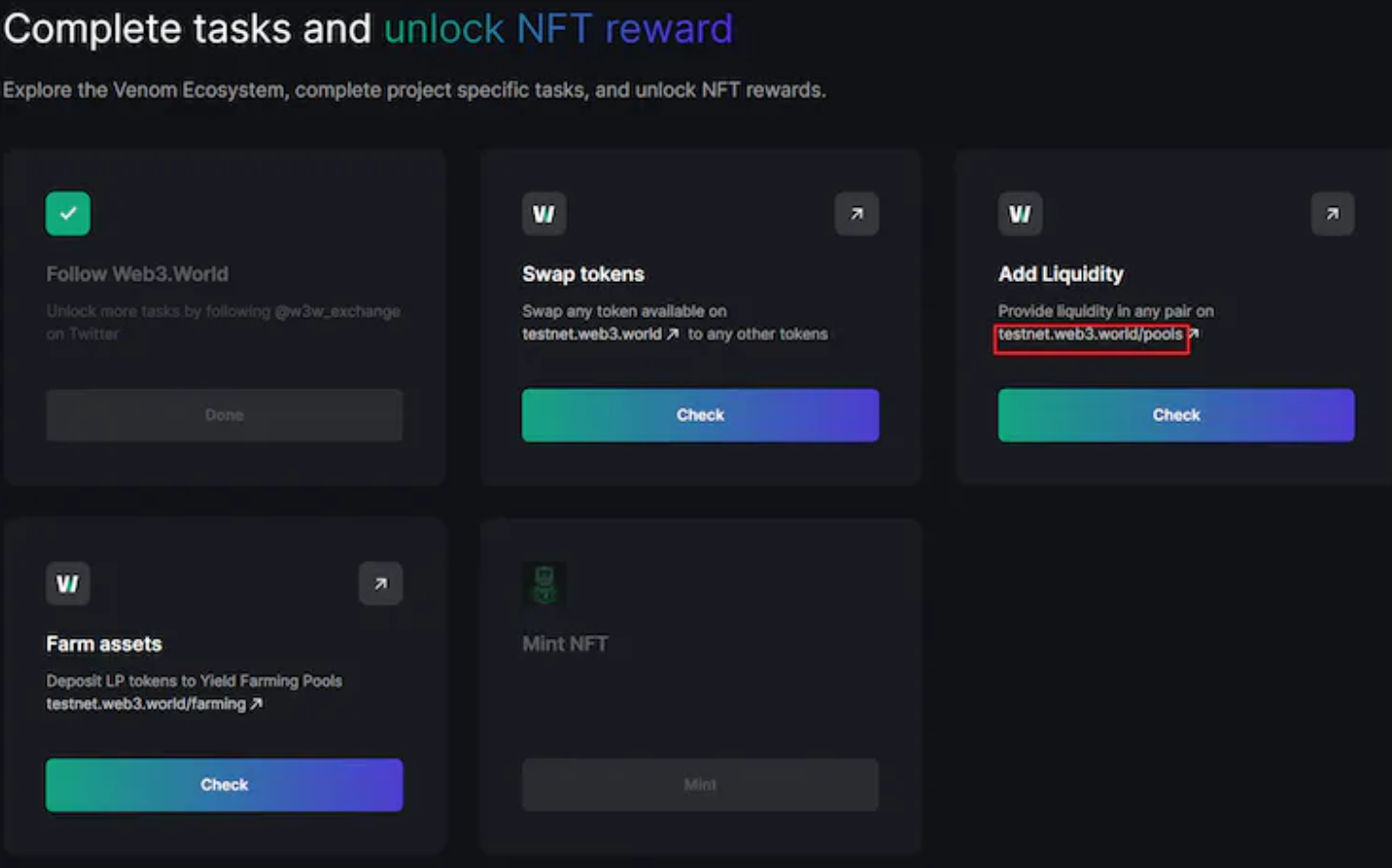Click the NFT character icon above Mint NFT
Image resolution: width=1392 pixels, height=868 pixels.
544,583
